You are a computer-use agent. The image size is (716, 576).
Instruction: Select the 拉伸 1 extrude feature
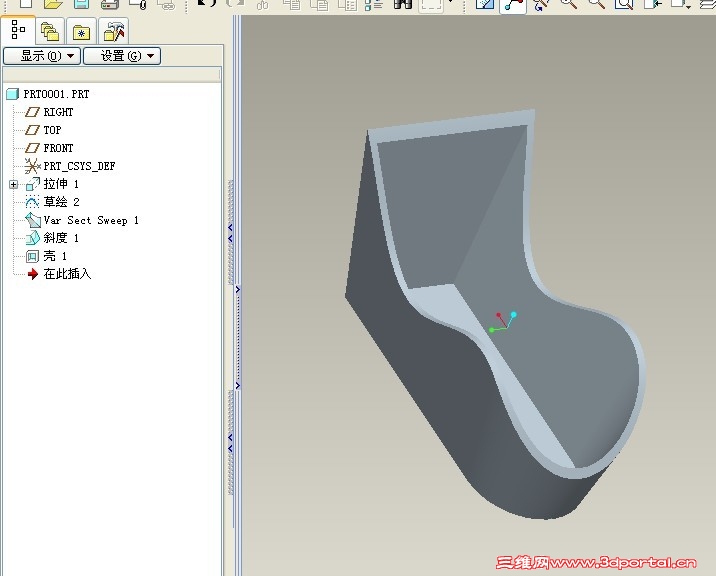[53, 184]
